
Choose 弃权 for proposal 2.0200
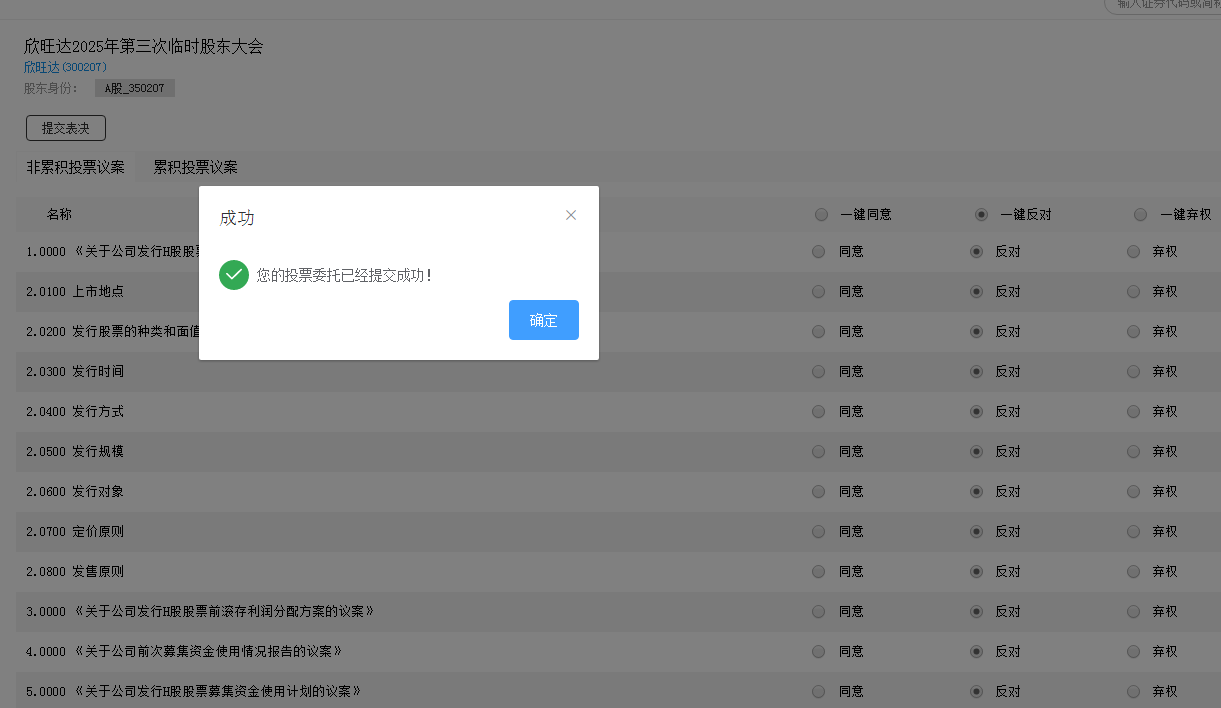tap(1133, 331)
